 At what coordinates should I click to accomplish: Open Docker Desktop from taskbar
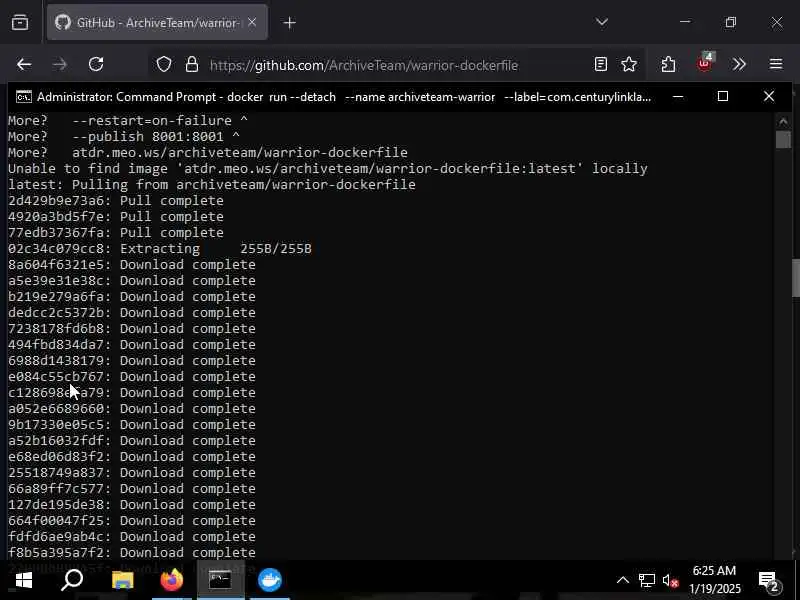(x=269, y=580)
